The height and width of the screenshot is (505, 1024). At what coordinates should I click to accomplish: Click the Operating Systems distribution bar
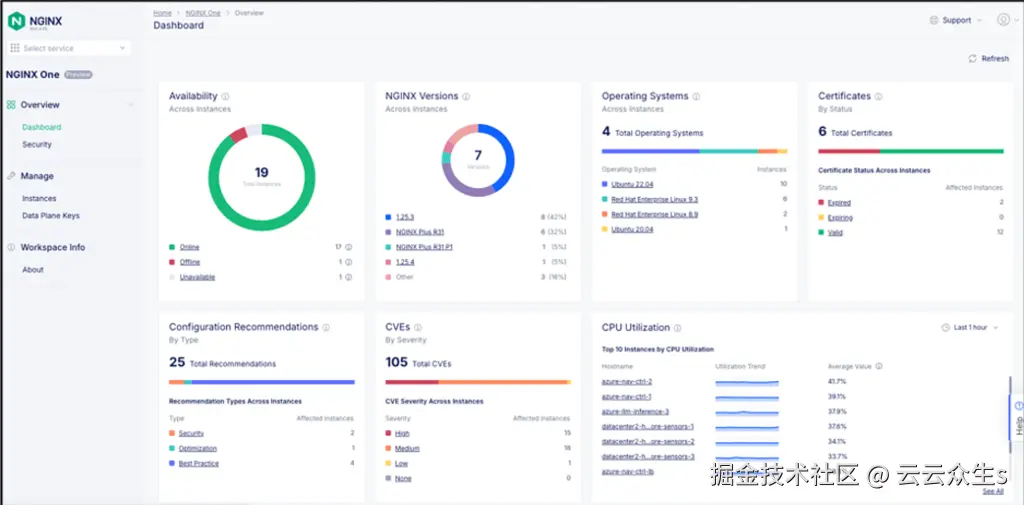694,151
